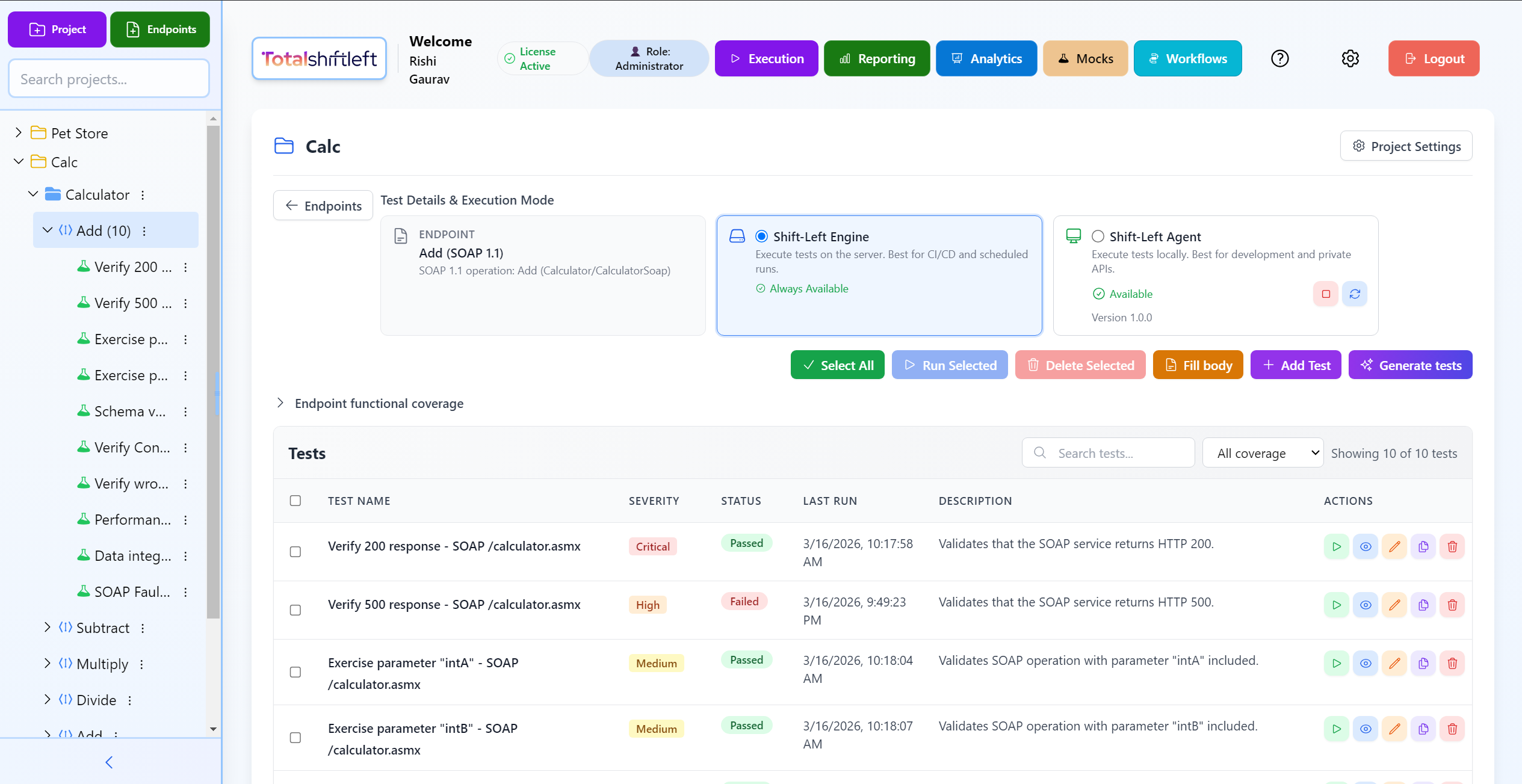This screenshot has width=1522, height=784.
Task: Click the Fill body button
Action: click(x=1198, y=365)
